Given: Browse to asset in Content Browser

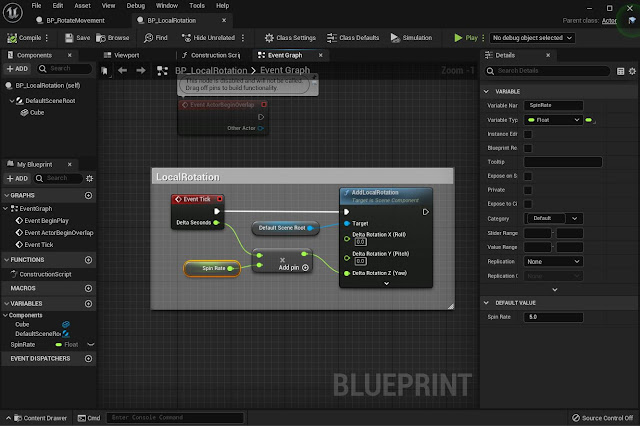Looking at the screenshot, I should [113, 38].
